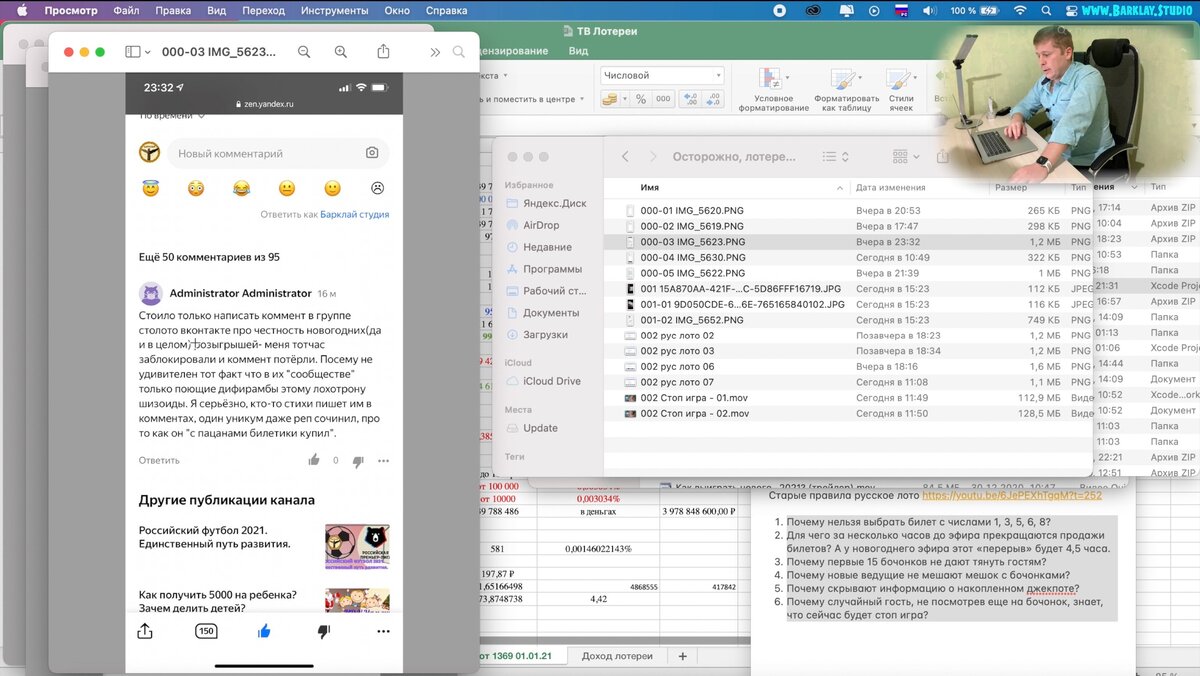This screenshot has width=1200, height=676.
Task: Zoom out the image in Preview
Action: coord(304,52)
